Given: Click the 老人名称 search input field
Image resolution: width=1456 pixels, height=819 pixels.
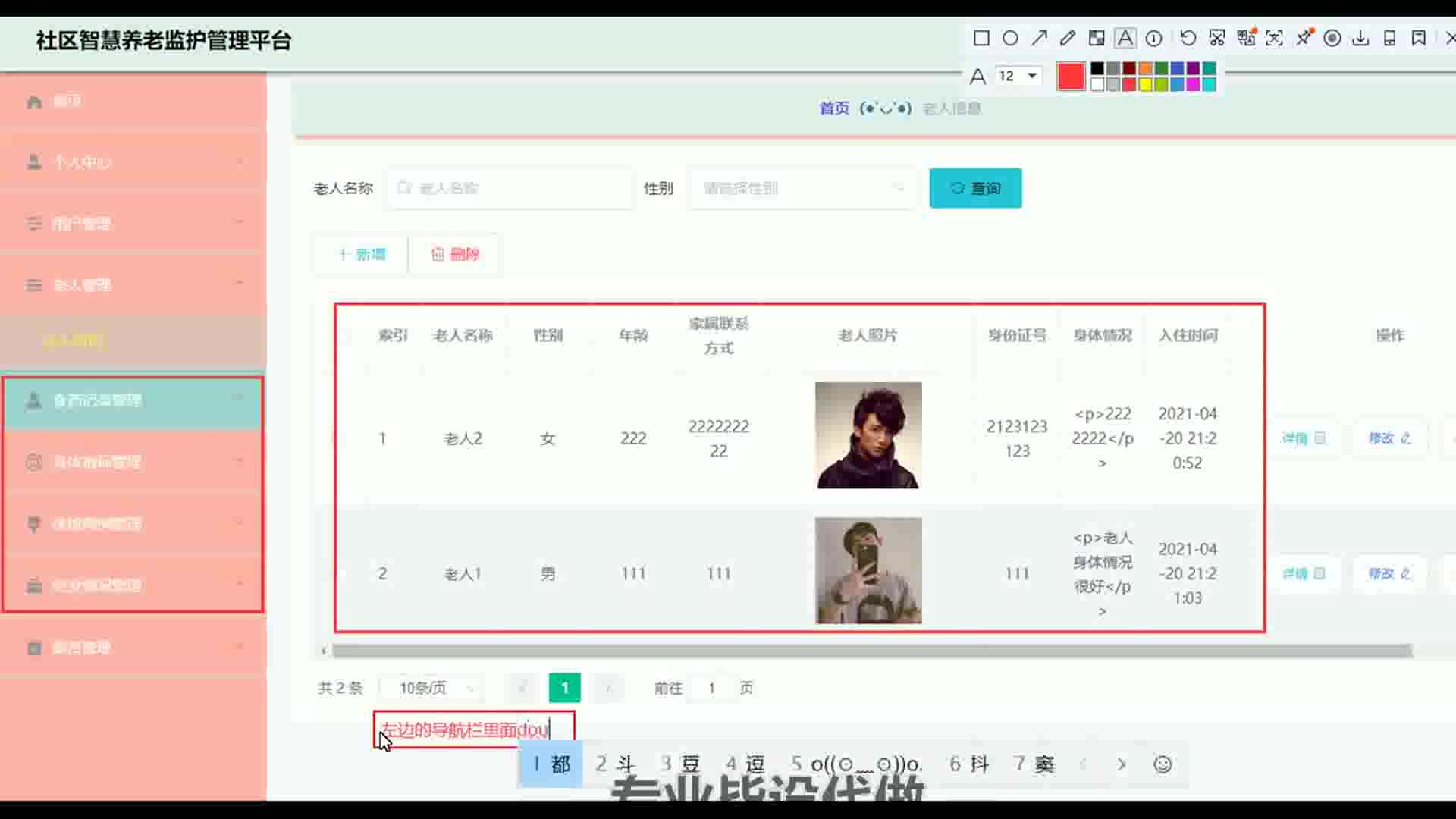Looking at the screenshot, I should tap(510, 188).
